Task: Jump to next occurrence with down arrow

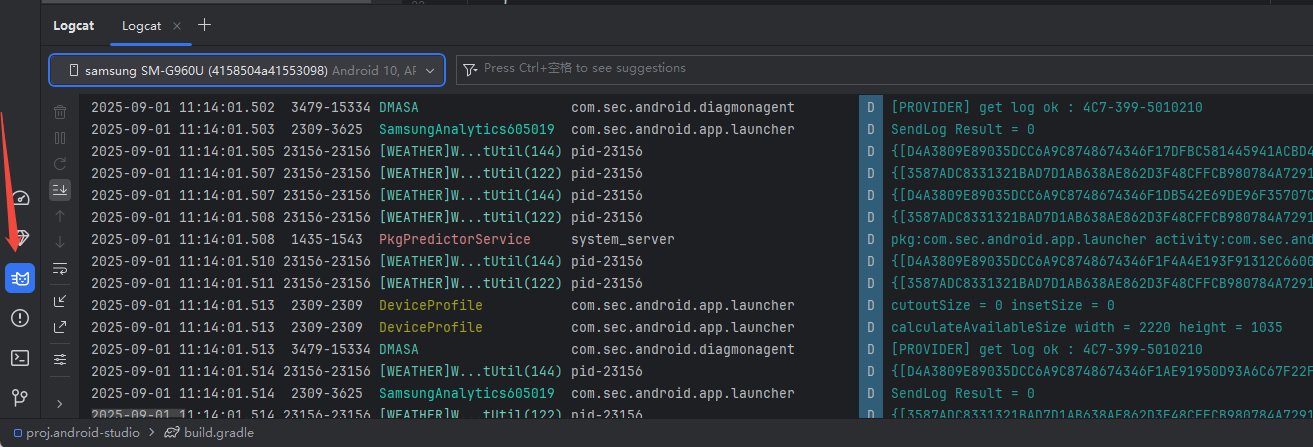Action: click(x=60, y=241)
